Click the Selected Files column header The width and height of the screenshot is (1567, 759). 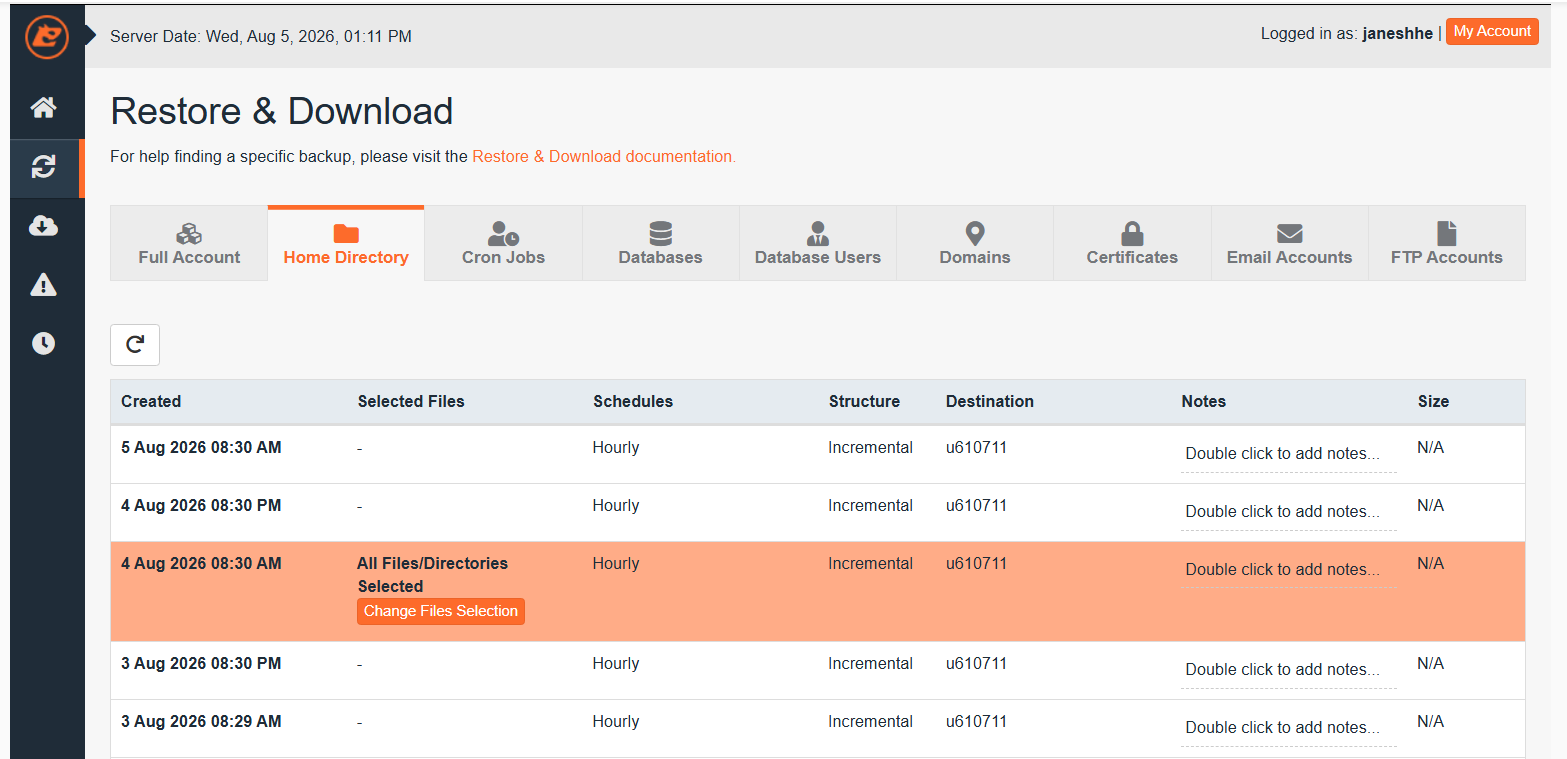pos(411,402)
